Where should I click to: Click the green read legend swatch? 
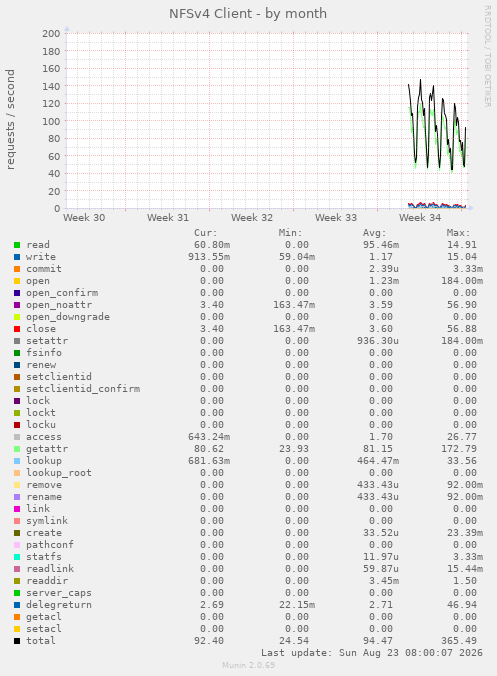tap(17, 245)
